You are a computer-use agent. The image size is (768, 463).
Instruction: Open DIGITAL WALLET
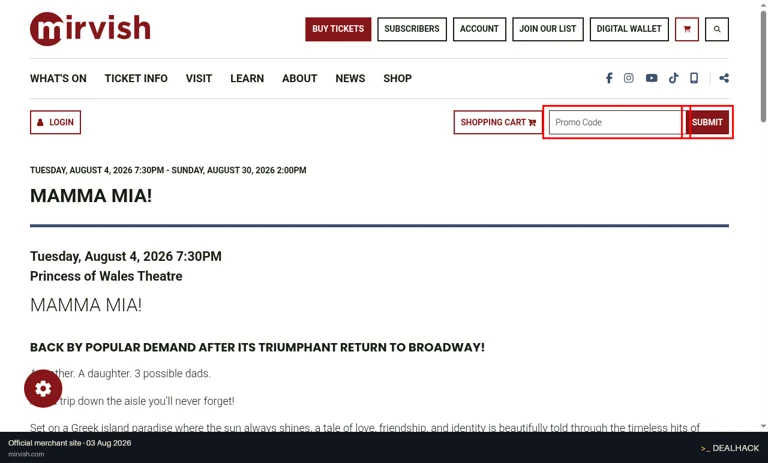click(x=629, y=29)
